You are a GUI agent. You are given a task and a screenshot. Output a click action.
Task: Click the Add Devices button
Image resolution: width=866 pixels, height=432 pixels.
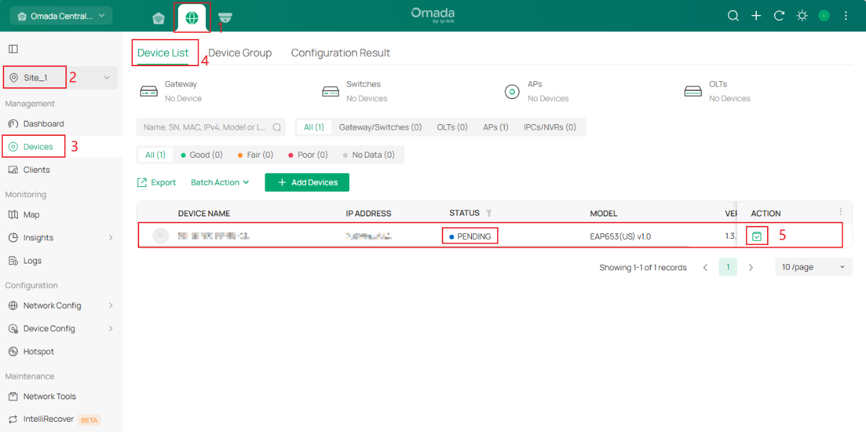point(307,182)
